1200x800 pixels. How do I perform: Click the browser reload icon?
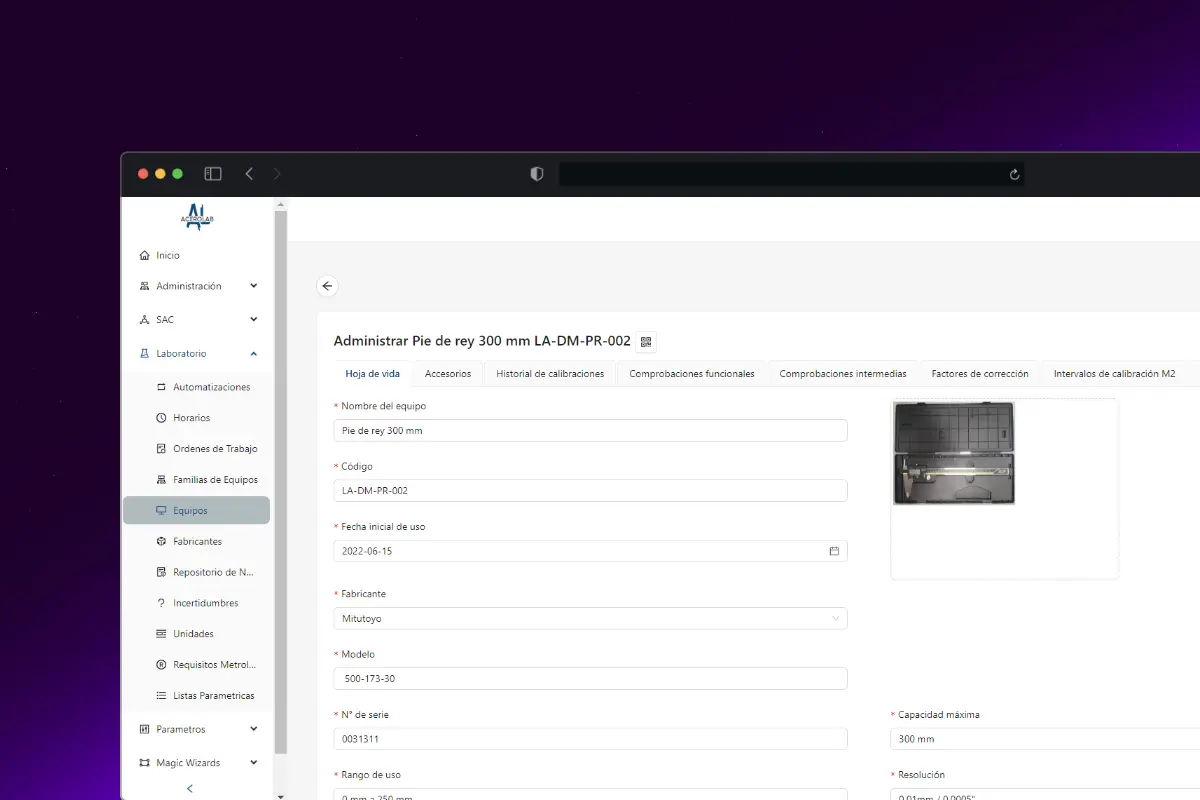[1014, 174]
